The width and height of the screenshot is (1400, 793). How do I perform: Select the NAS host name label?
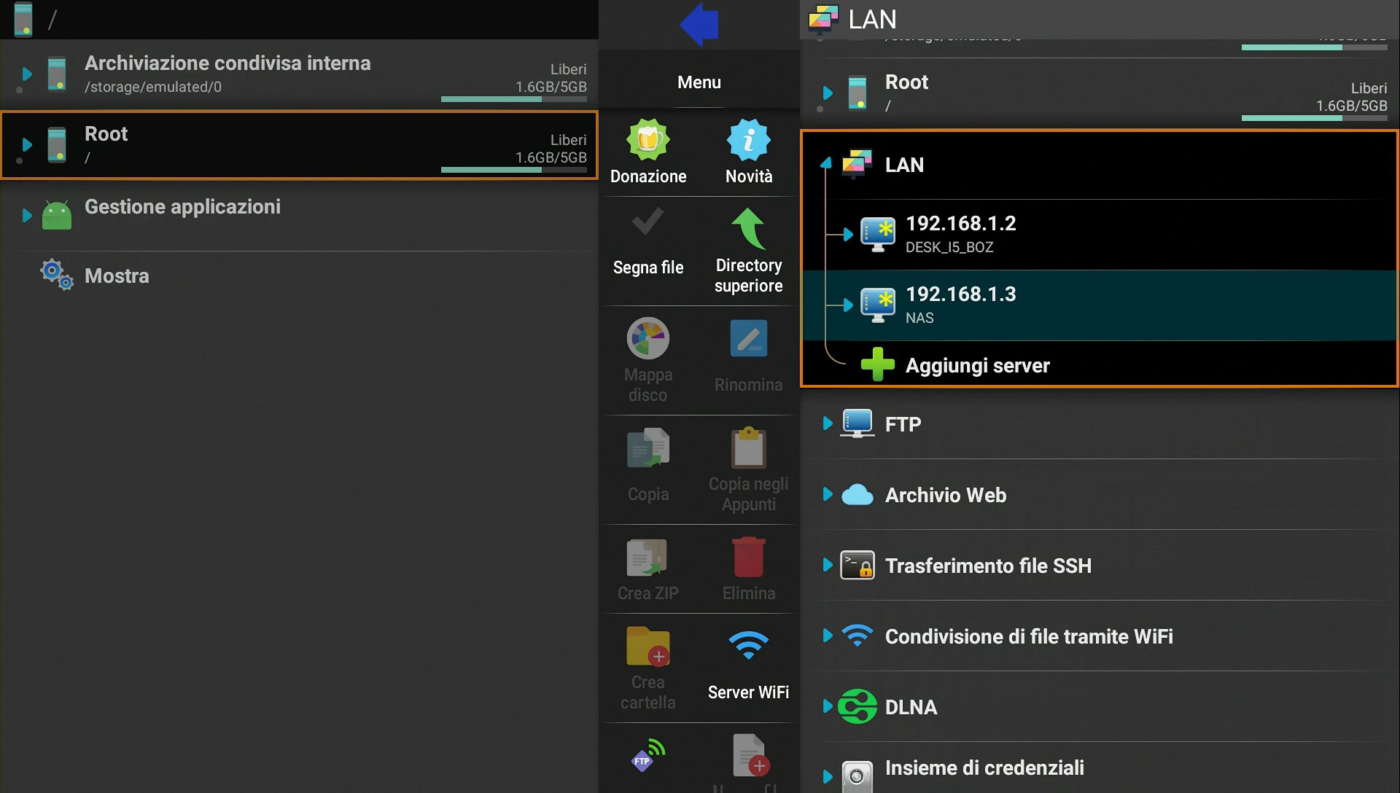tap(920, 318)
